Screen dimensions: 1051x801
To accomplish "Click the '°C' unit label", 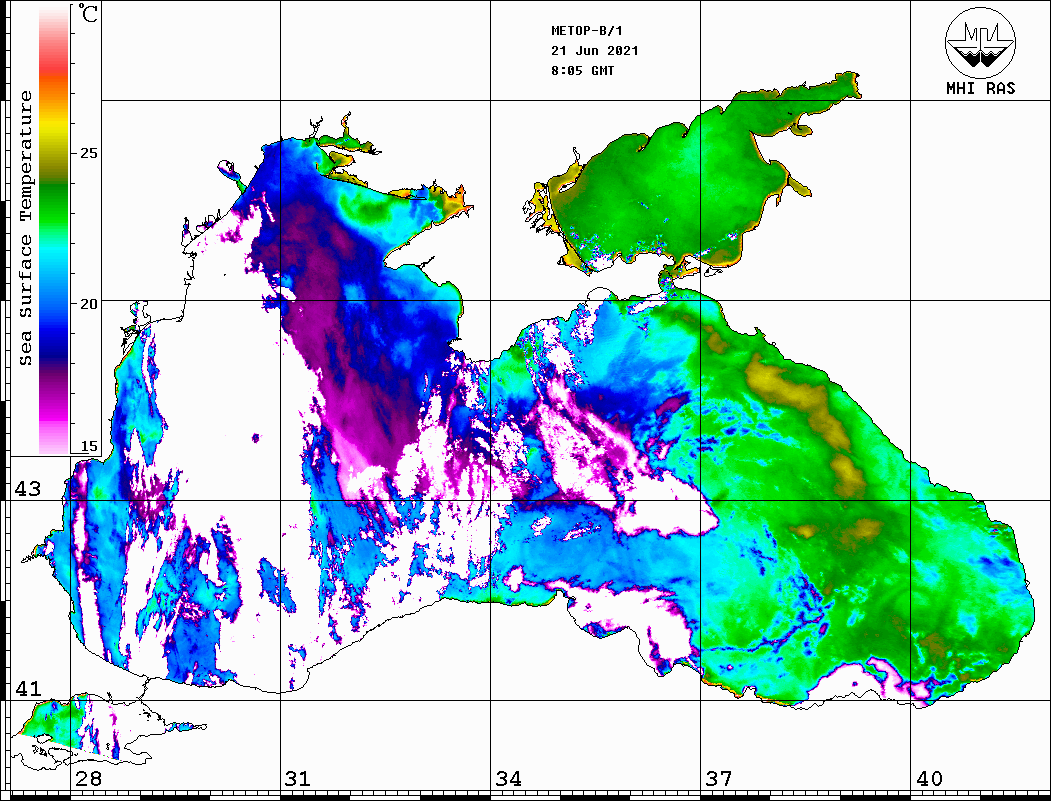I will coord(87,13).
